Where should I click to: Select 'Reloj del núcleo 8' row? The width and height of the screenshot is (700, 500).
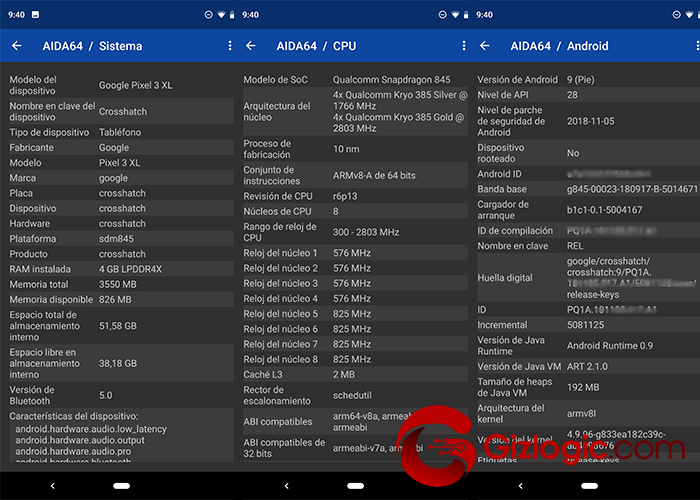coord(355,359)
